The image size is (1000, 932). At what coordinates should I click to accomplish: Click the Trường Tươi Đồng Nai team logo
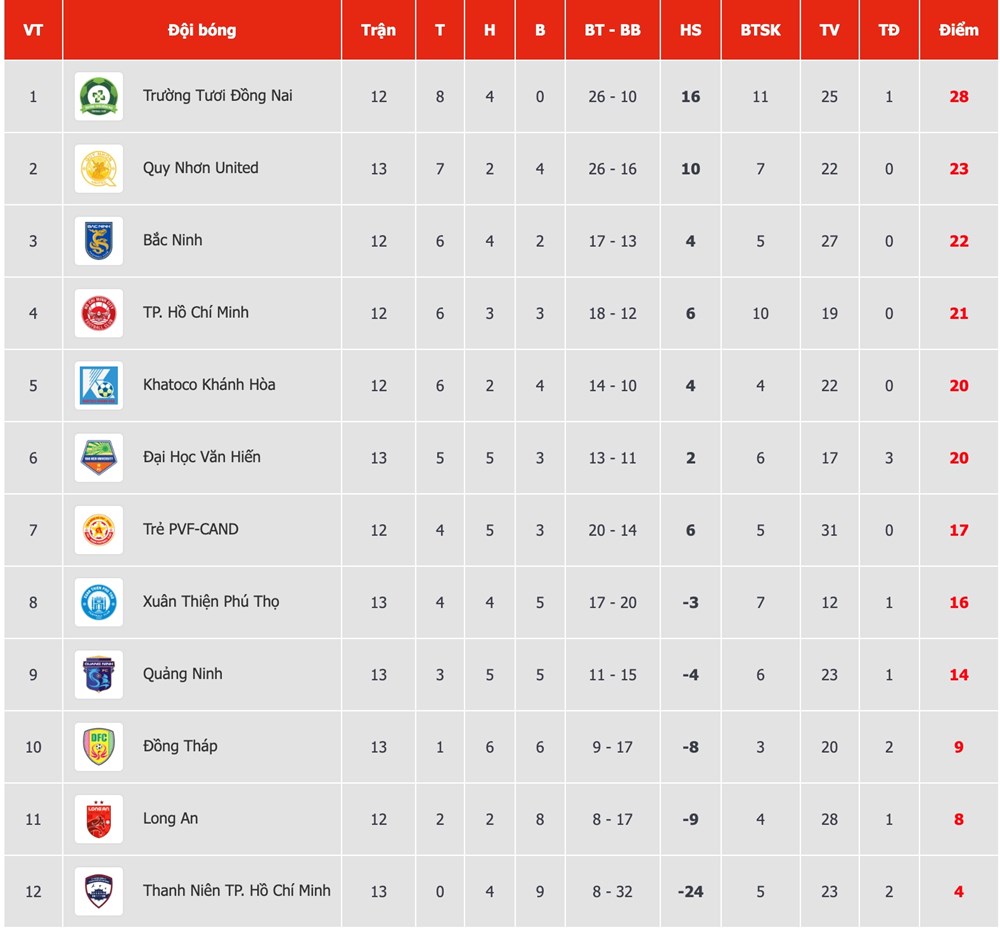pos(99,97)
